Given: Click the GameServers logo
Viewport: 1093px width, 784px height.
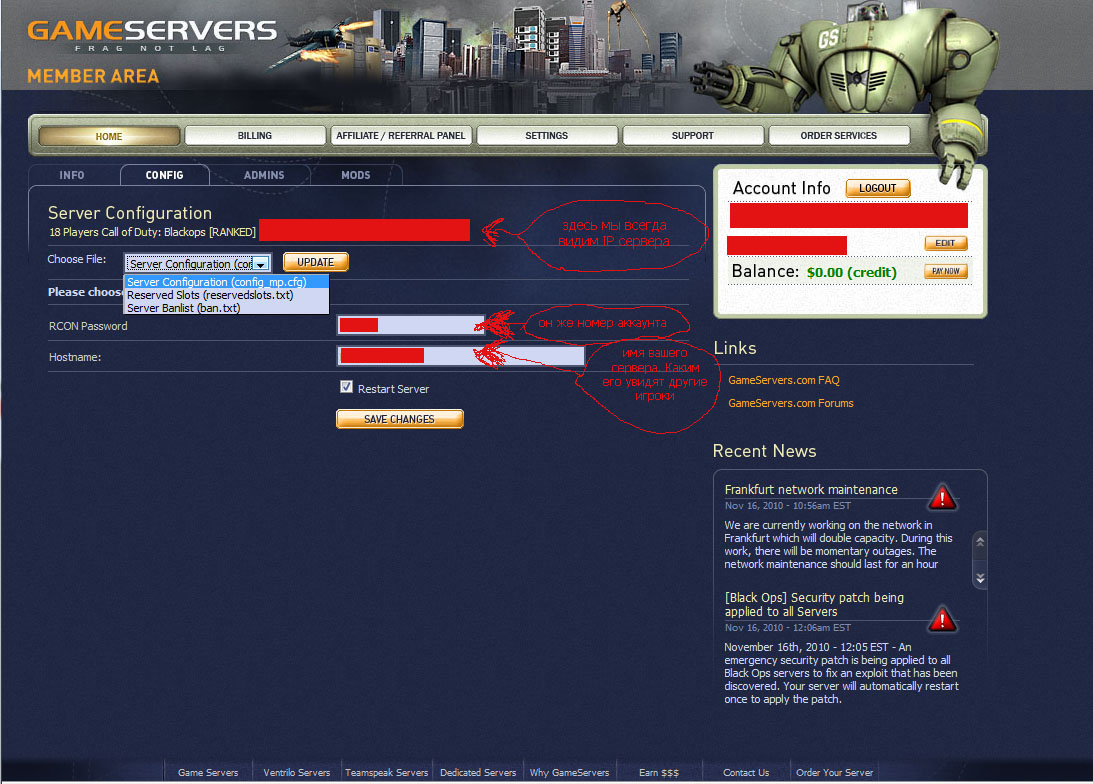Looking at the screenshot, I should click(152, 35).
